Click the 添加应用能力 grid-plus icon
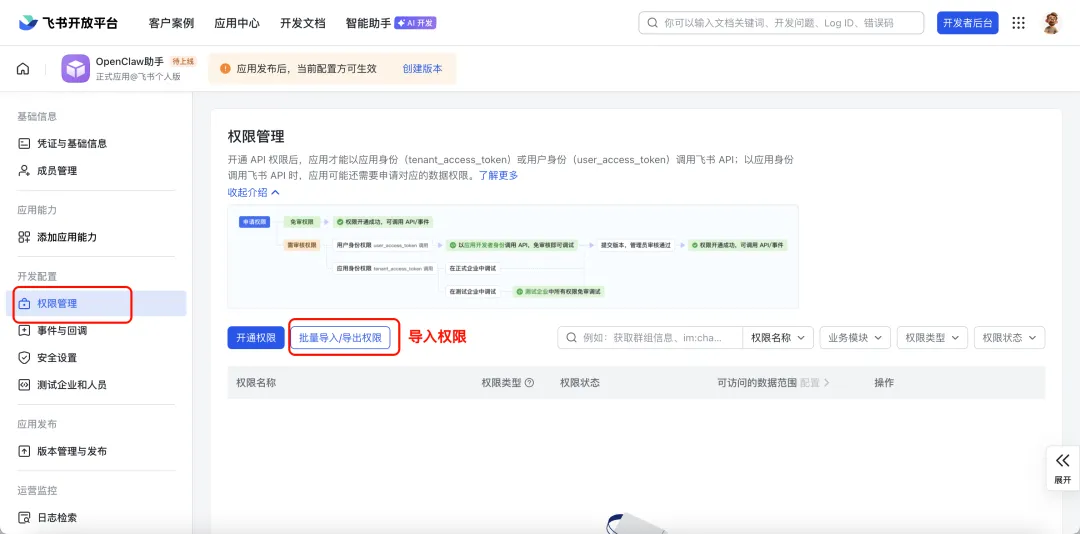1080x534 pixels. point(24,237)
